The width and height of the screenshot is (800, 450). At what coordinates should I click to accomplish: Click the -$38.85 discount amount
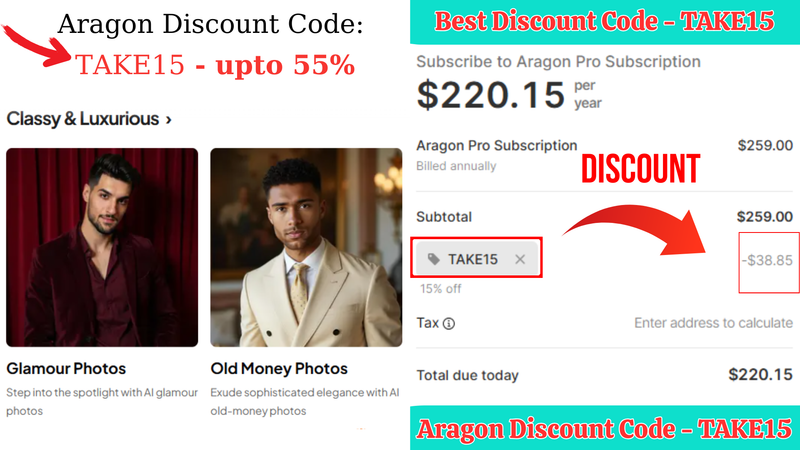pos(767,260)
